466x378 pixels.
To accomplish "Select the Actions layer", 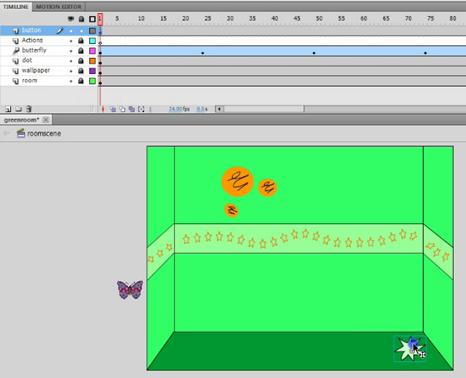I will (x=32, y=40).
